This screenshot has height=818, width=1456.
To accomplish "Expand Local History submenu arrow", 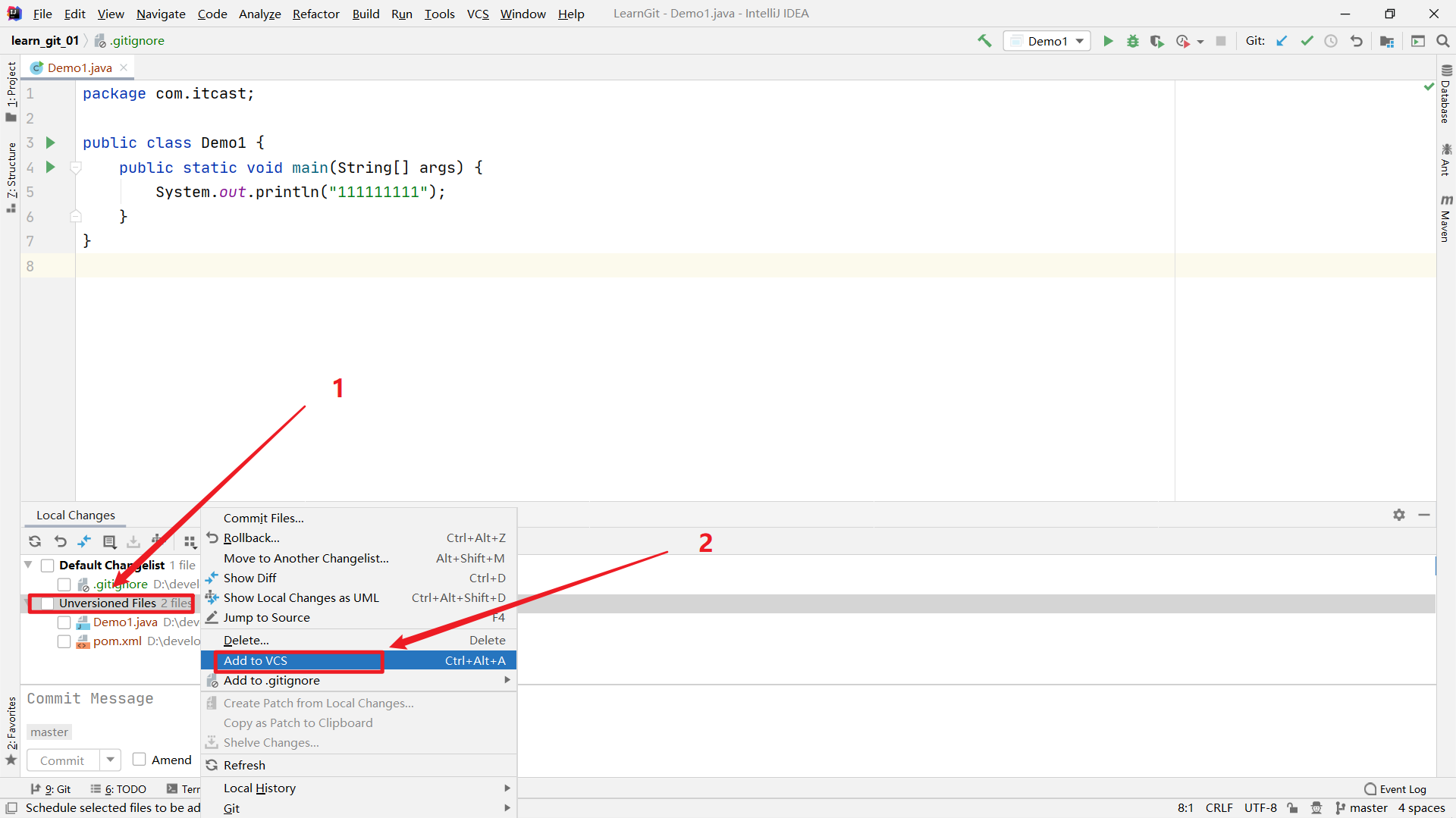I will [x=507, y=788].
